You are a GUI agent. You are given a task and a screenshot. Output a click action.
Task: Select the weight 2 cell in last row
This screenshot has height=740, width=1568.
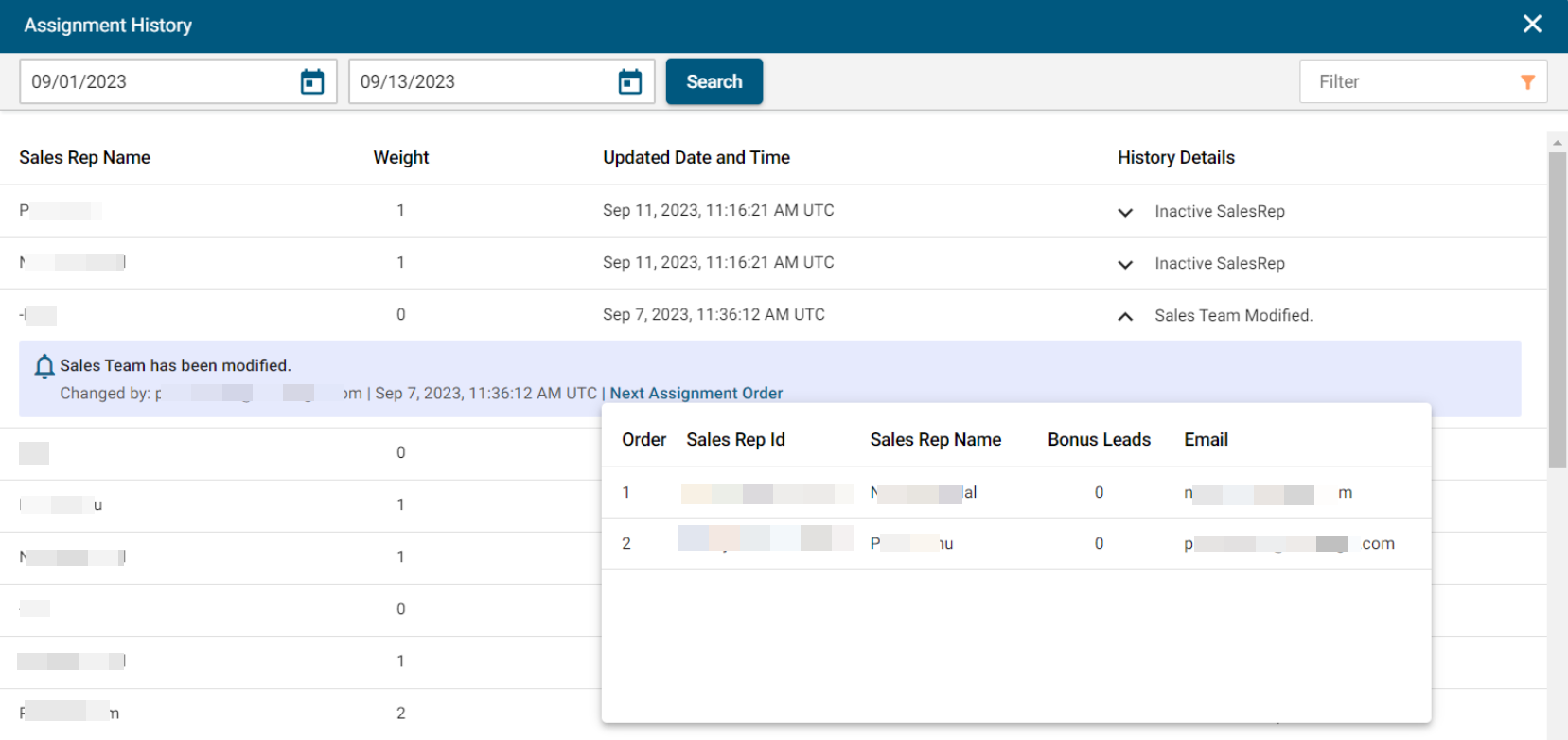[401, 713]
